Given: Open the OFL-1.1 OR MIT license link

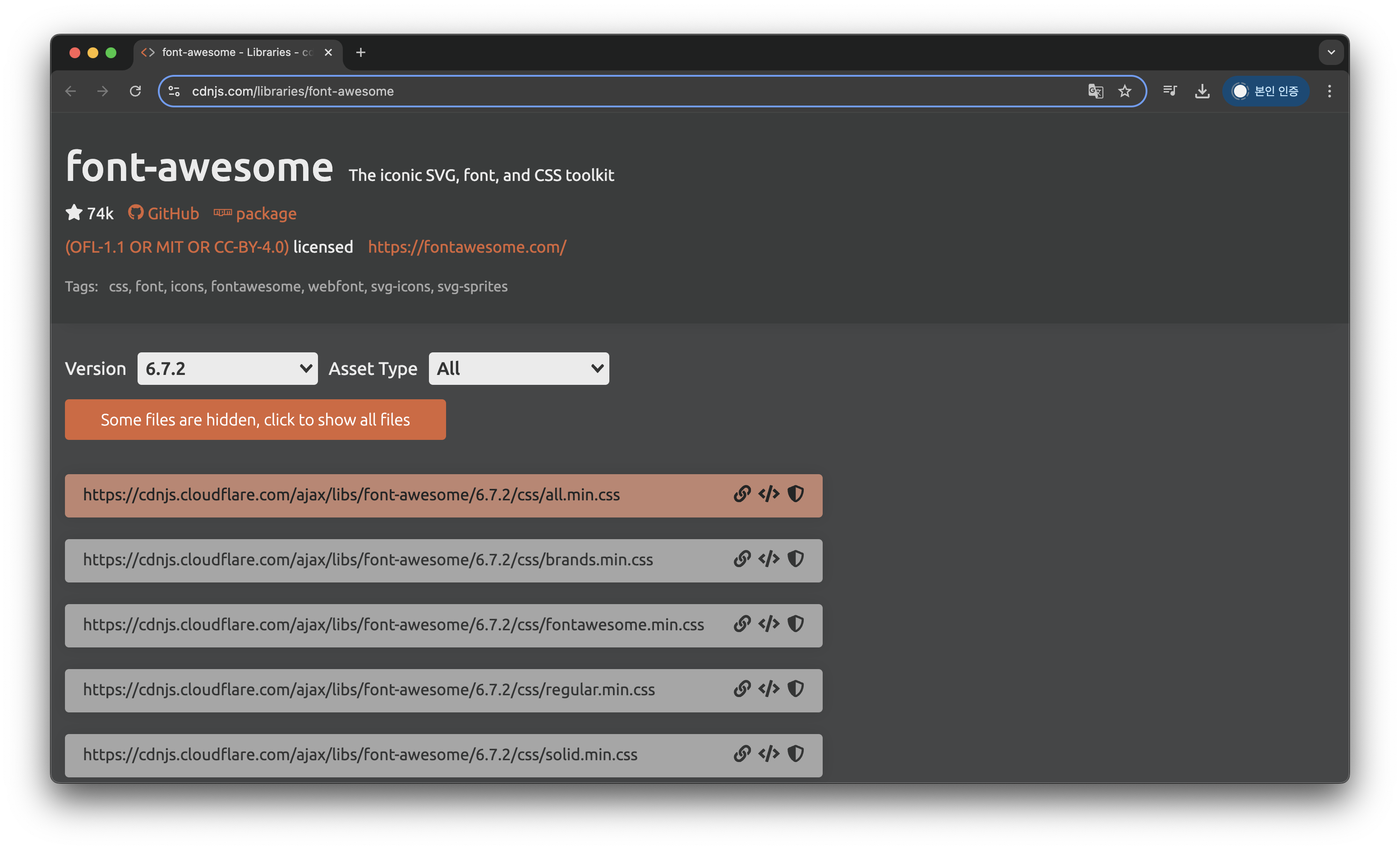Looking at the screenshot, I should [x=177, y=247].
